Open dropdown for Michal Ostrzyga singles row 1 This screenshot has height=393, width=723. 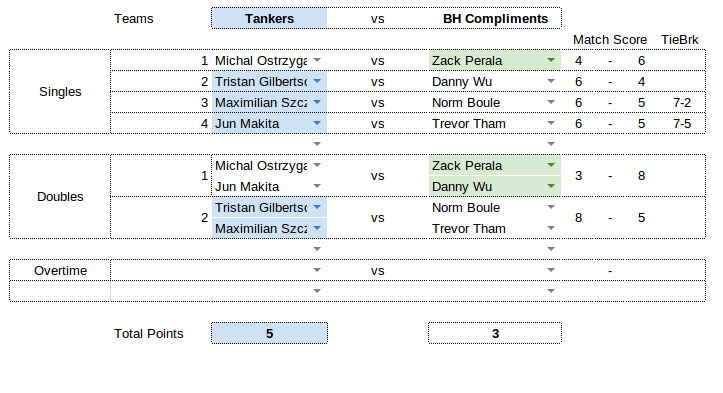[x=317, y=60]
